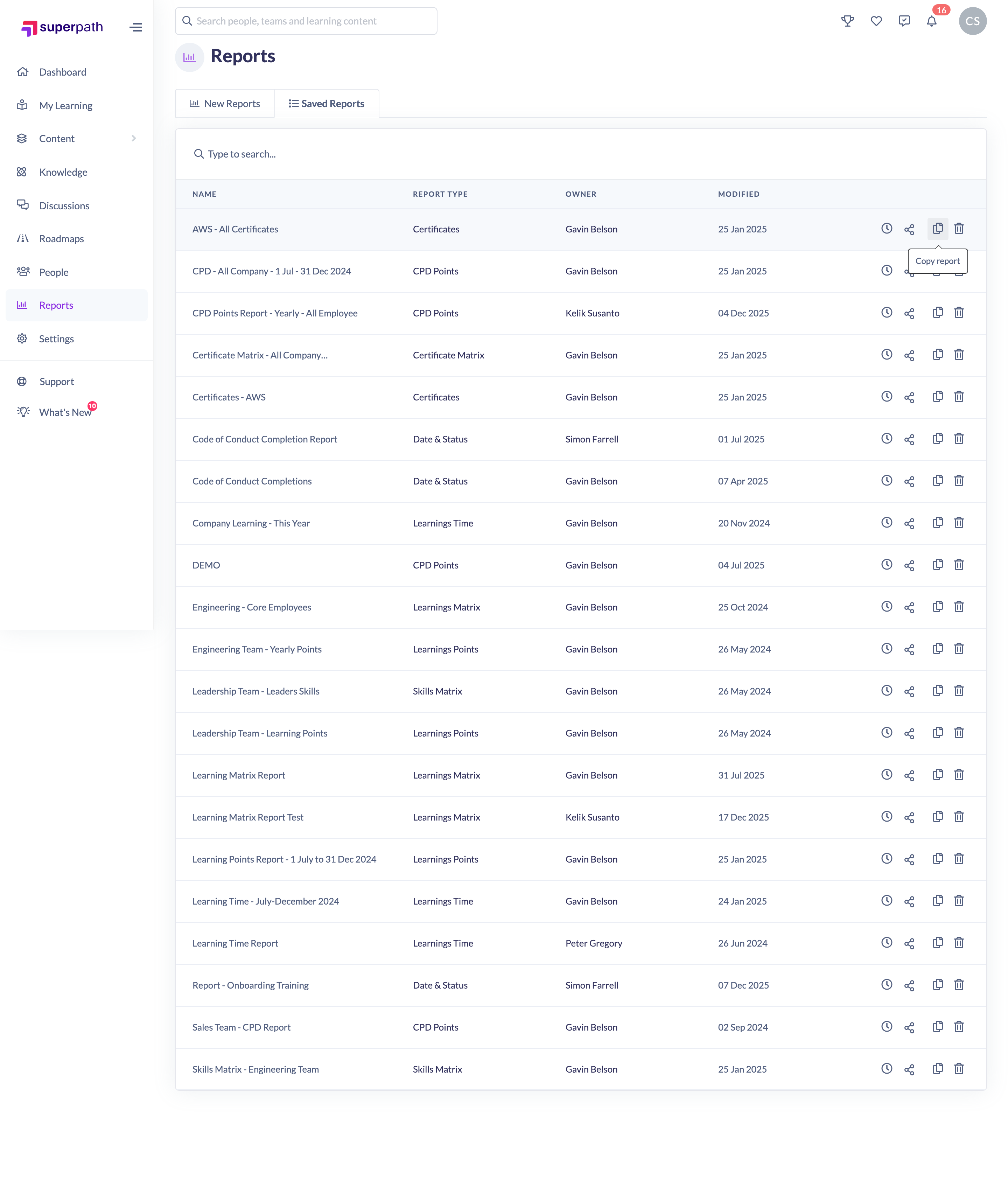Go to Dashboard in the sidebar
The height and width of the screenshot is (1179, 1008).
point(76,72)
